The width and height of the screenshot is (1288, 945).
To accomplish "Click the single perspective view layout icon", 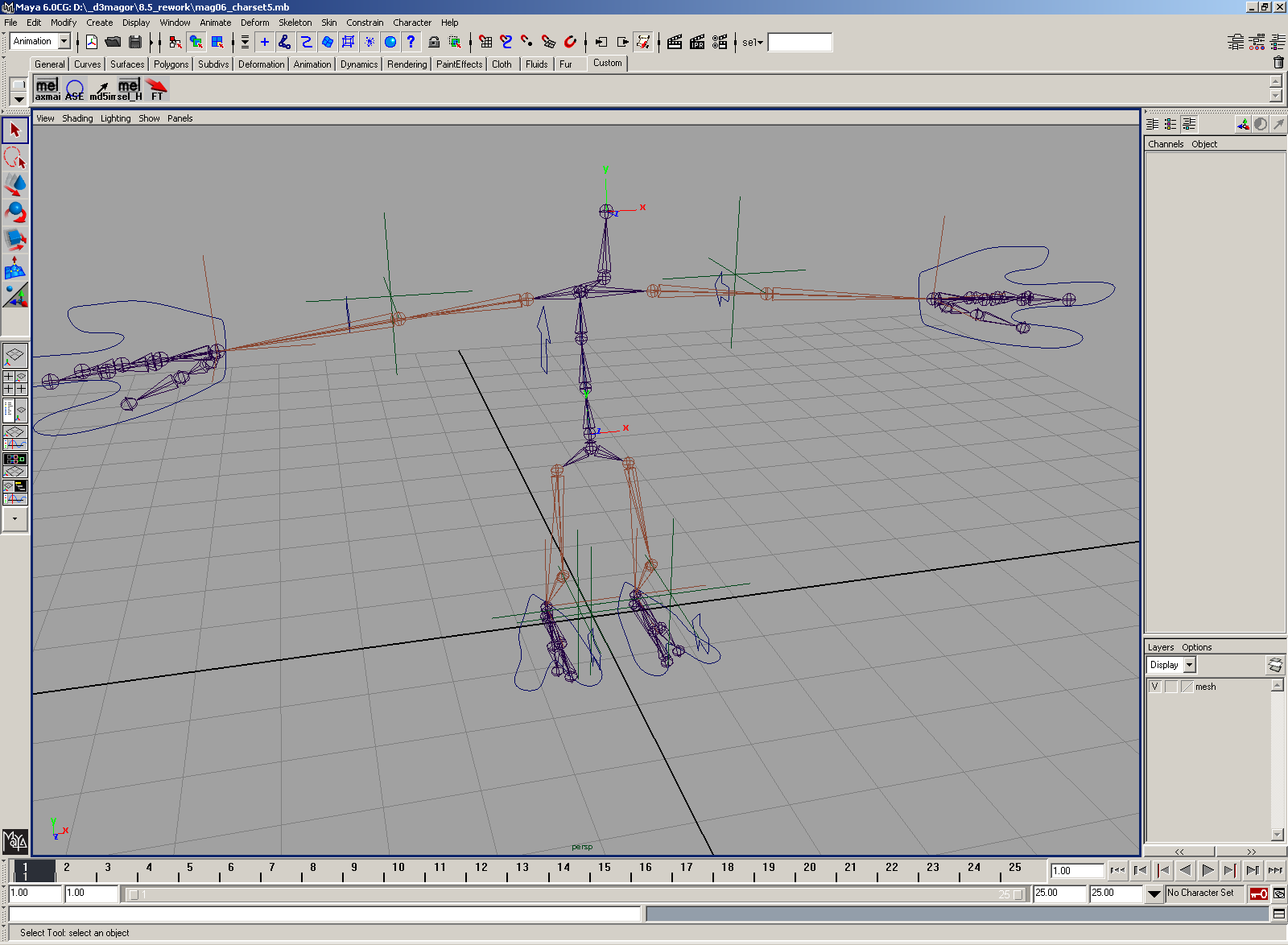I will pyautogui.click(x=15, y=355).
